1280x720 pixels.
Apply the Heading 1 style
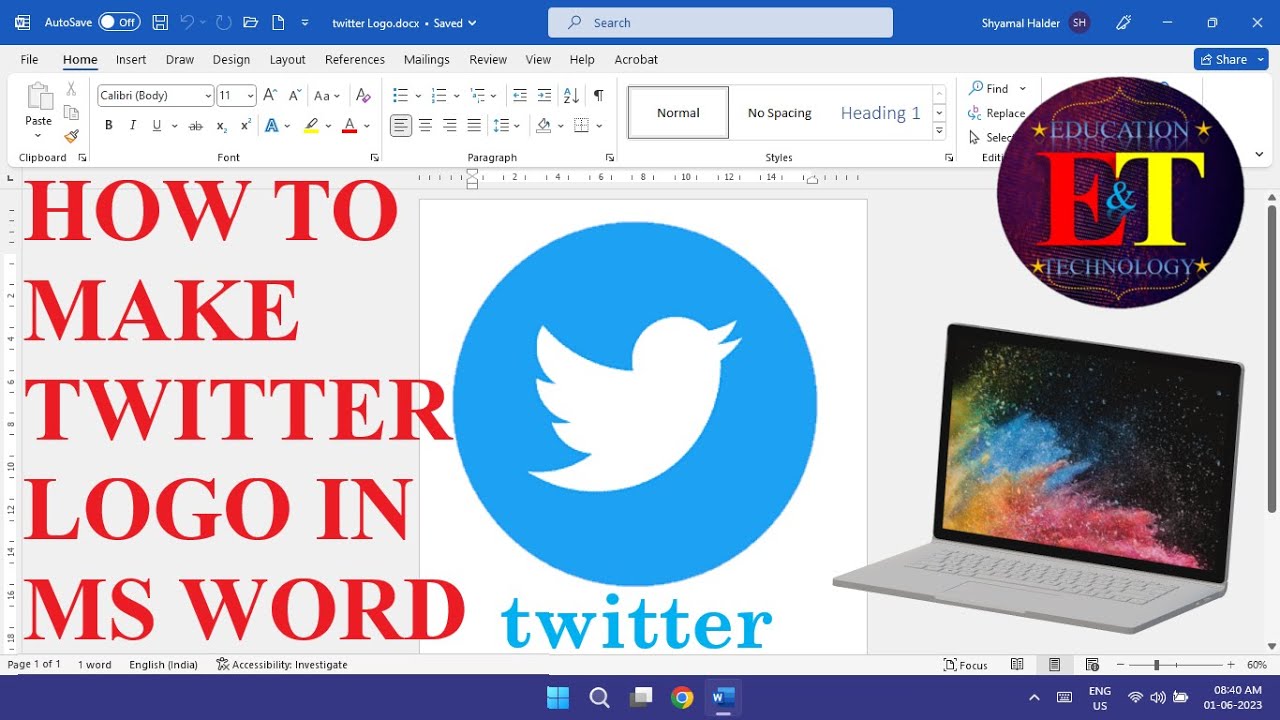(880, 113)
